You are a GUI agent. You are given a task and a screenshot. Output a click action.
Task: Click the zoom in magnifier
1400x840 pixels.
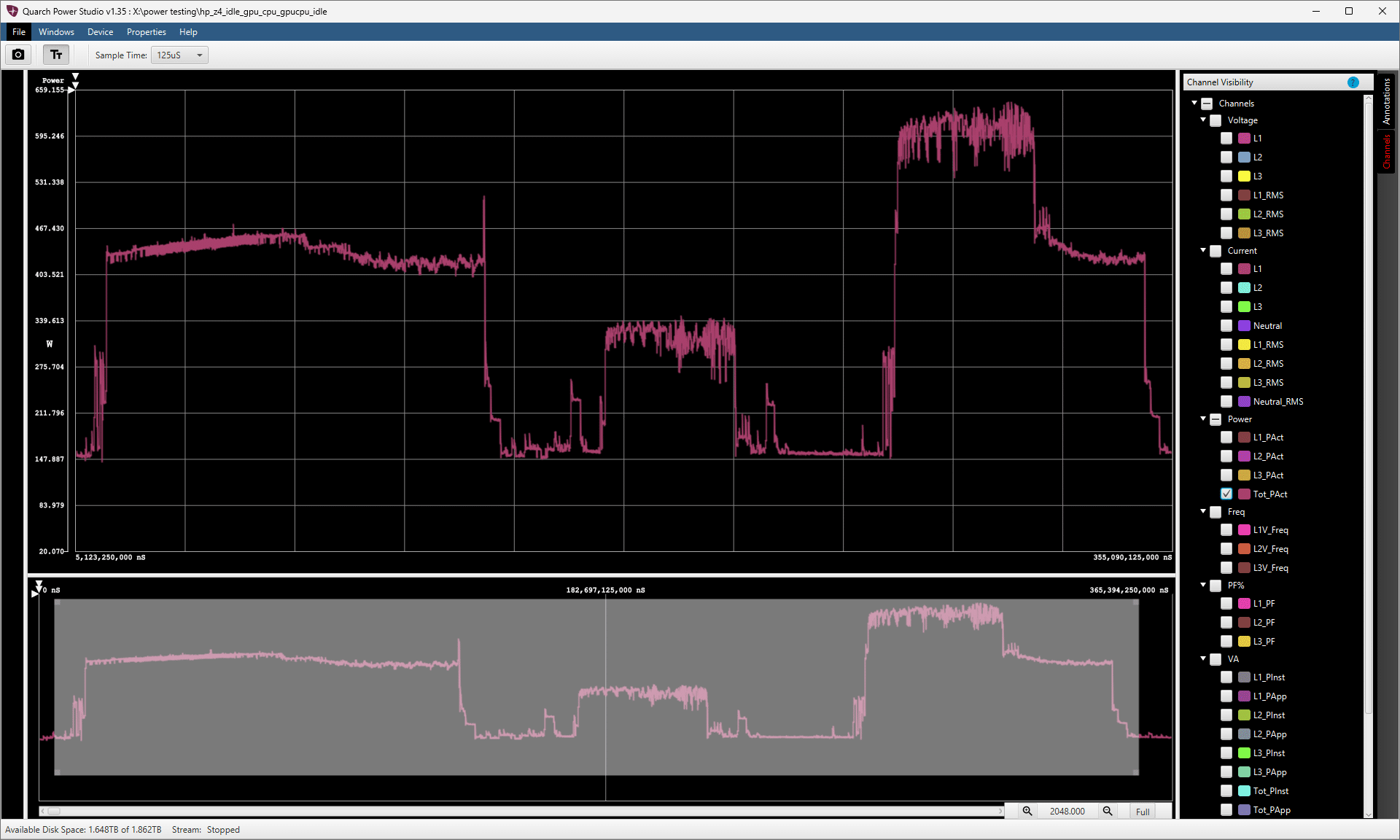(1027, 811)
